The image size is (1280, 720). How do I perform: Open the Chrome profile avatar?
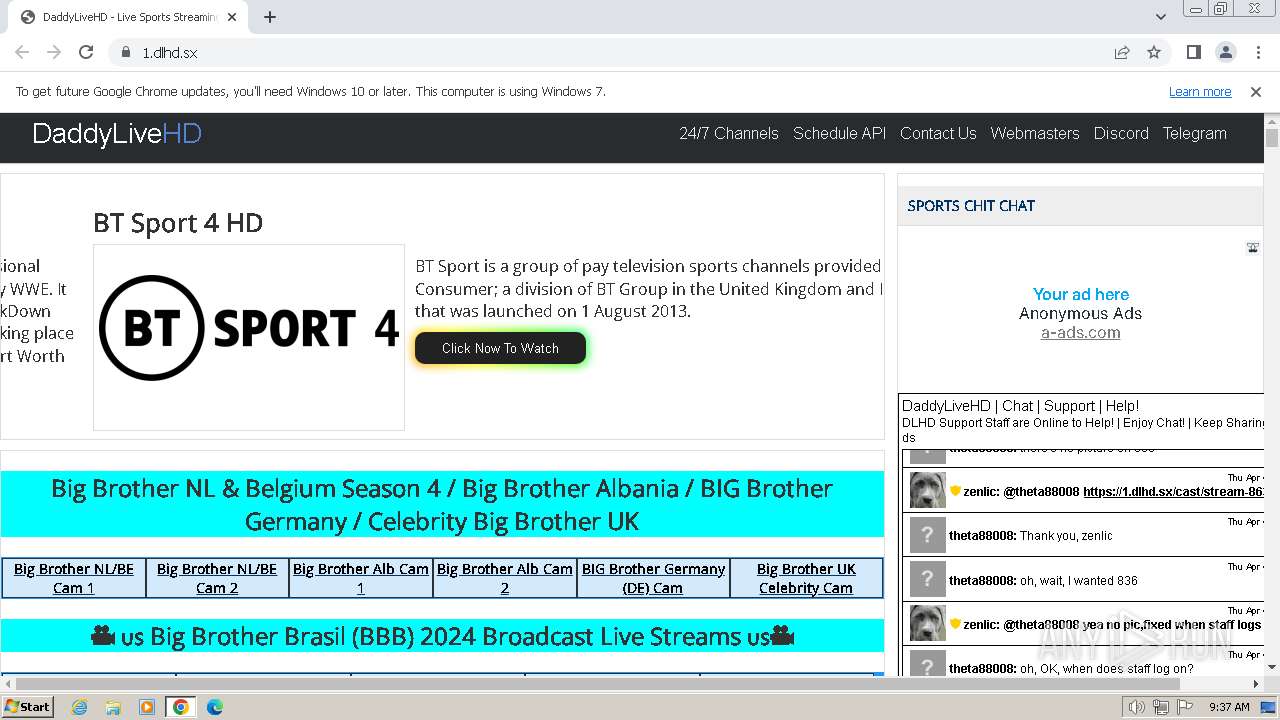tap(1225, 52)
